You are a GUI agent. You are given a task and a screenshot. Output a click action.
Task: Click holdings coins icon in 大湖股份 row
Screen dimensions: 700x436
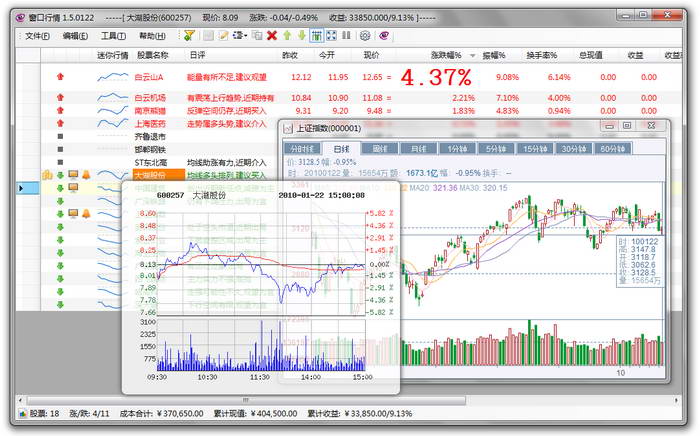[47, 175]
